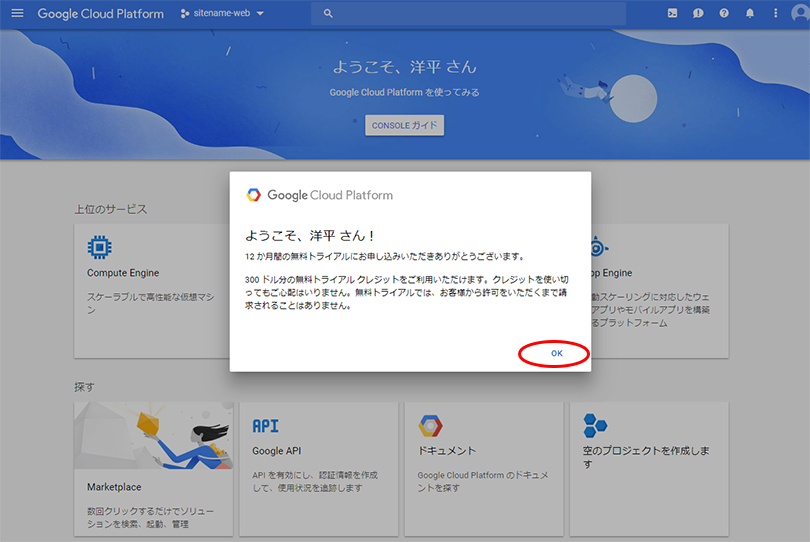Open the three-dot settings menu
The width and height of the screenshot is (810, 542).
(x=775, y=13)
